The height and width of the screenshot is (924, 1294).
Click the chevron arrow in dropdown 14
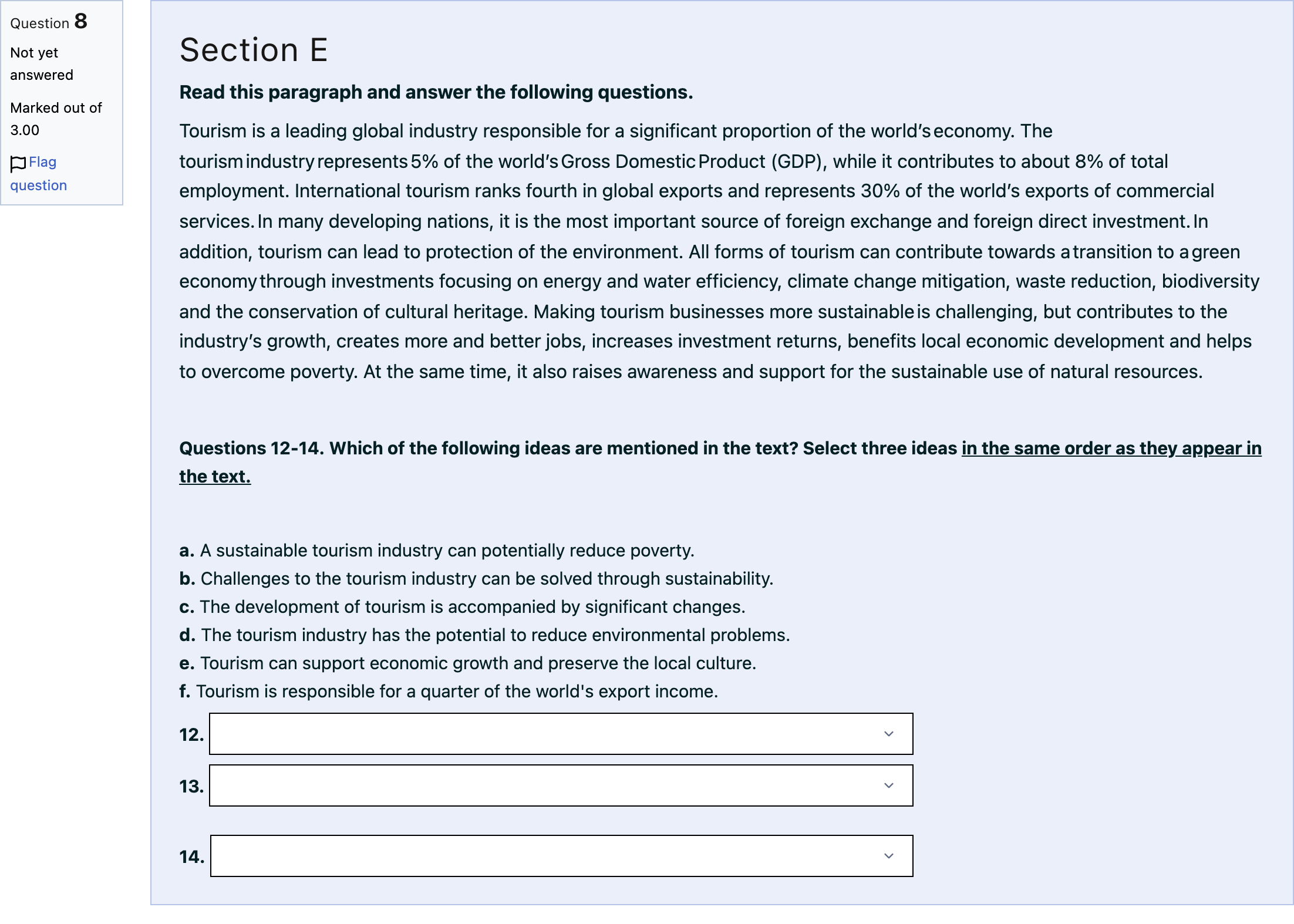[x=889, y=856]
